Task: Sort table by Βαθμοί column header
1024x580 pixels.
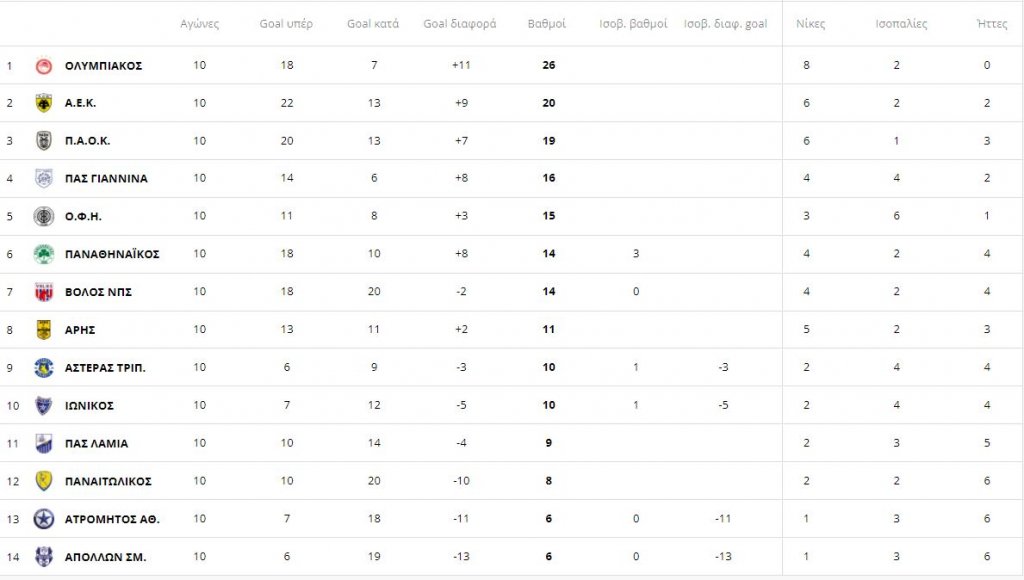Action: pyautogui.click(x=547, y=24)
